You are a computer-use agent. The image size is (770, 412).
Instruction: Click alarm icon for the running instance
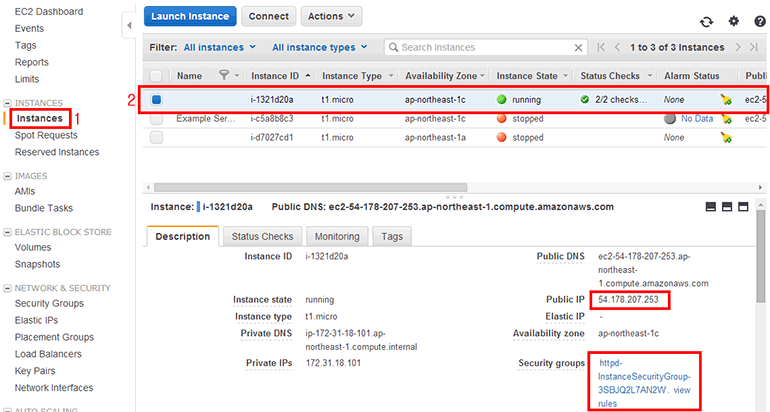(x=726, y=99)
